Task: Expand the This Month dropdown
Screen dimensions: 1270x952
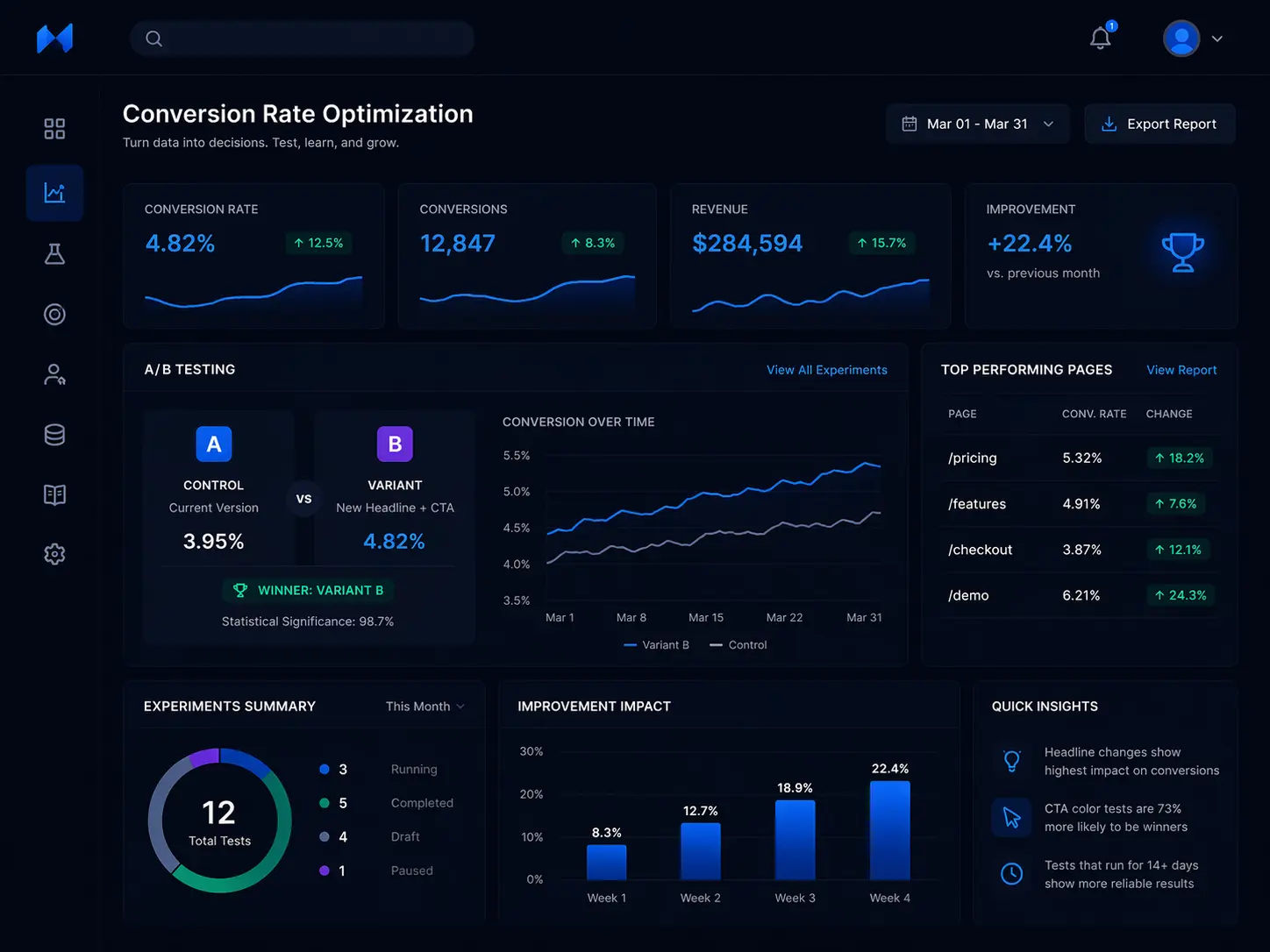Action: [x=424, y=706]
